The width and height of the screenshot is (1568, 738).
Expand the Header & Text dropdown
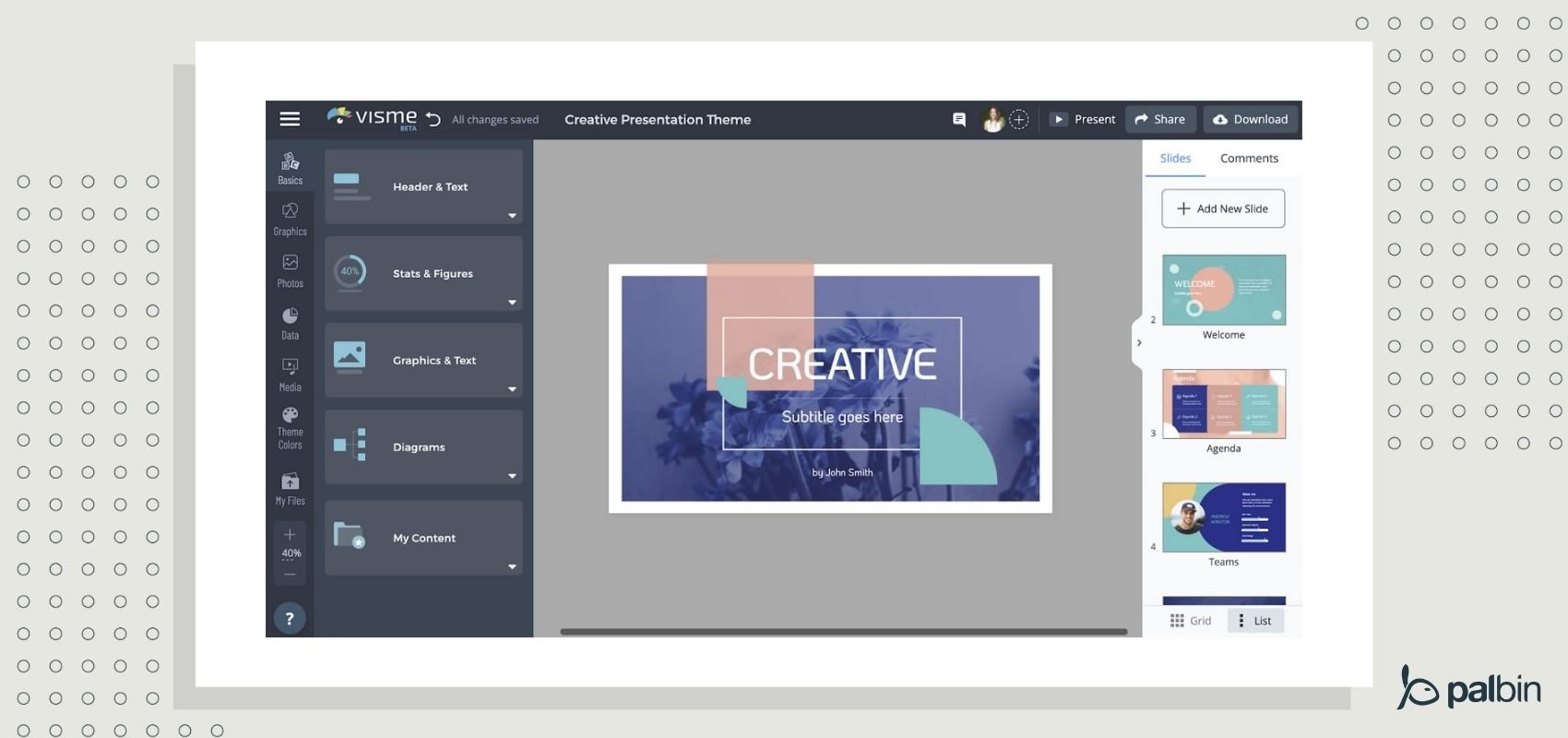click(512, 216)
